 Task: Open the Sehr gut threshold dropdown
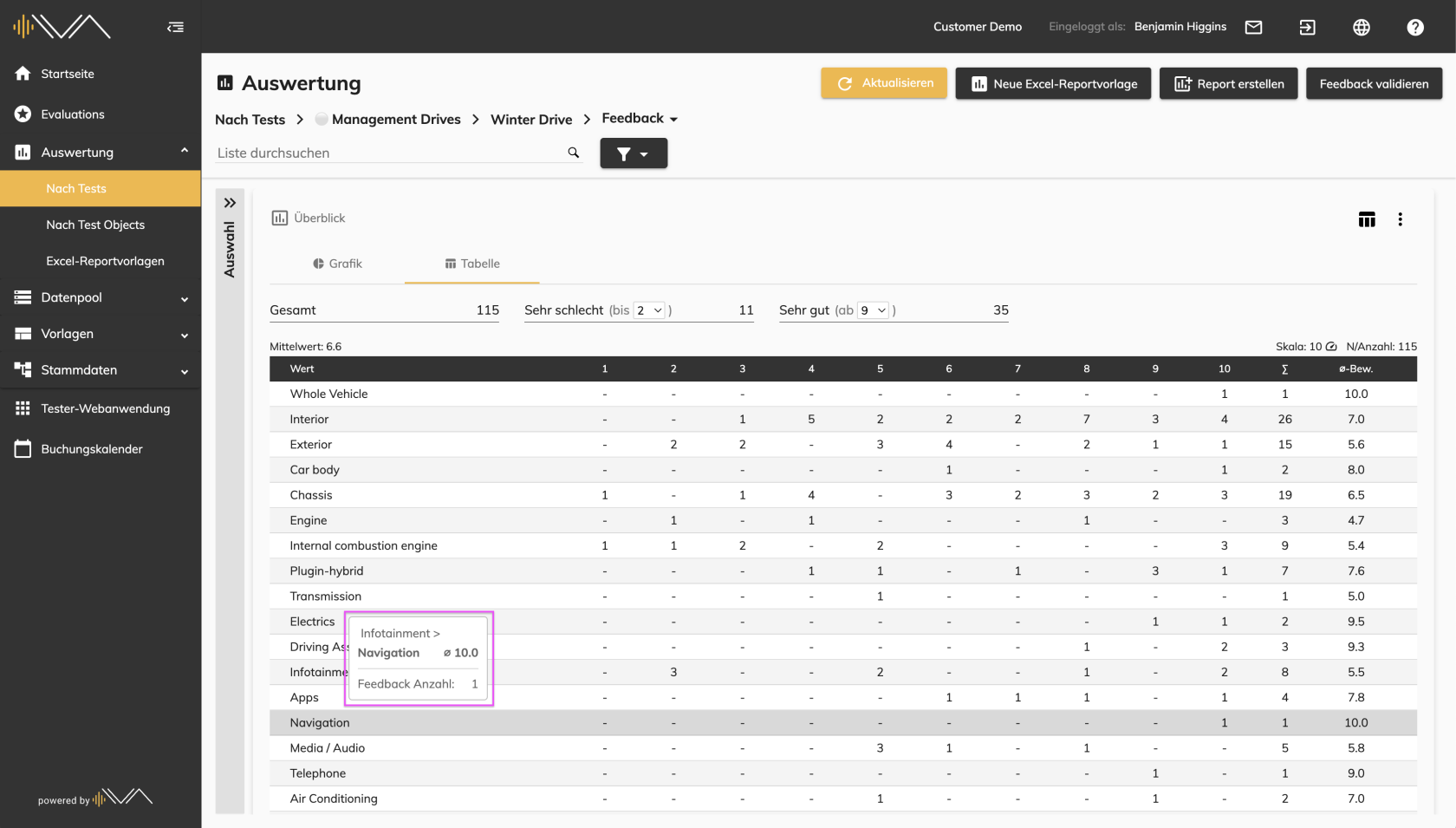873,310
